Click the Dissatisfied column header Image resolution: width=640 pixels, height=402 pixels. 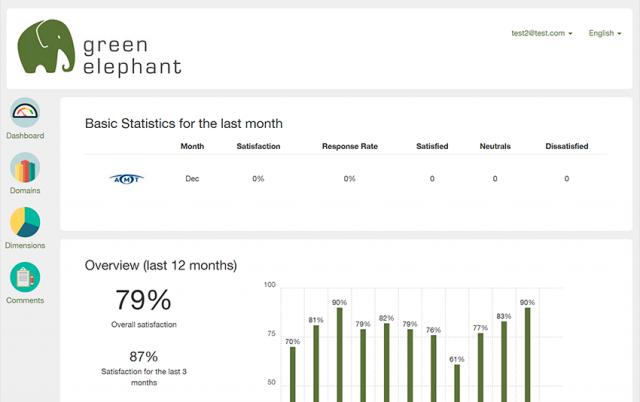567,146
